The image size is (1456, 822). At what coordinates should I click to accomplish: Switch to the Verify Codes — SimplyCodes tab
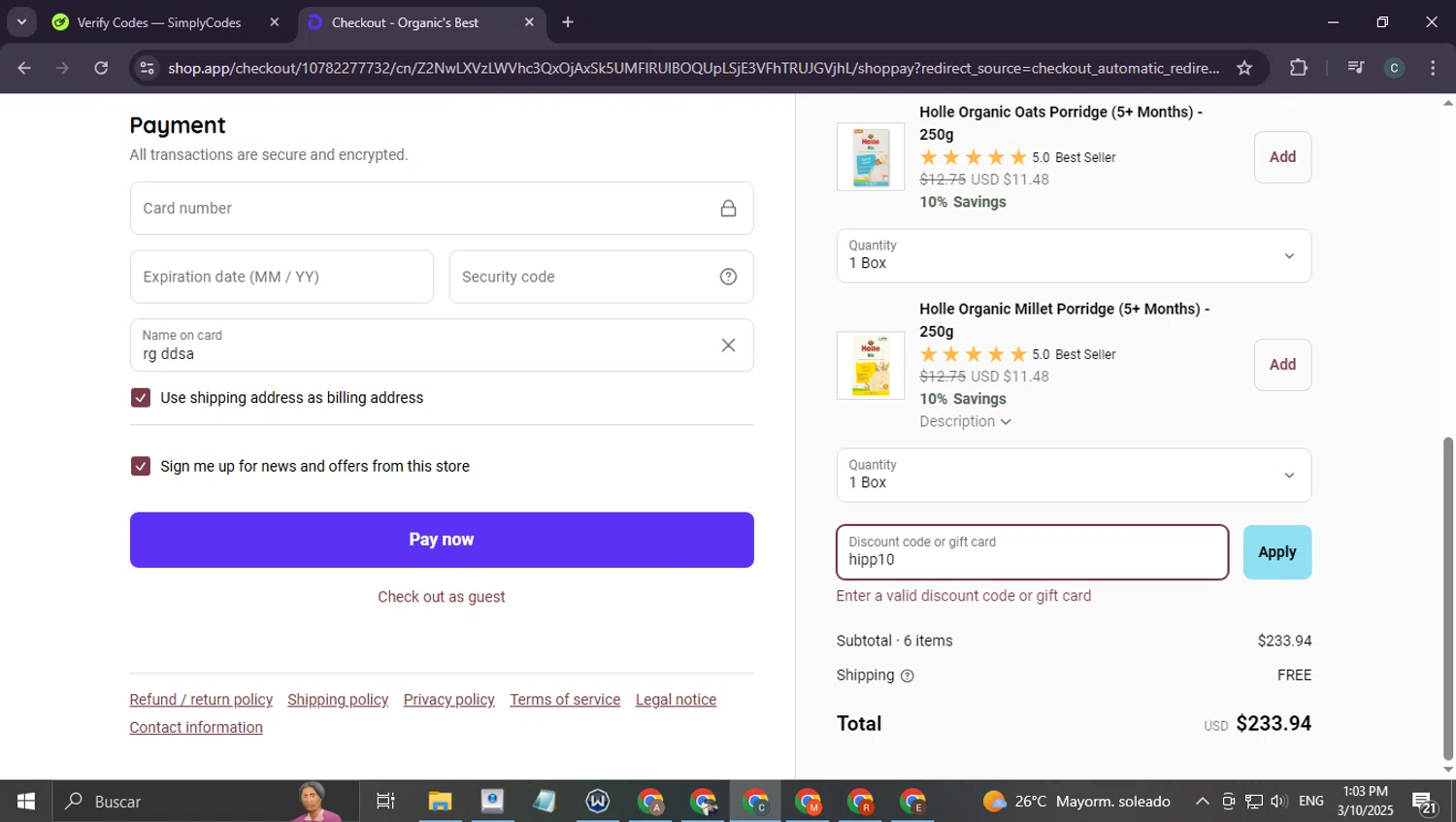[159, 22]
